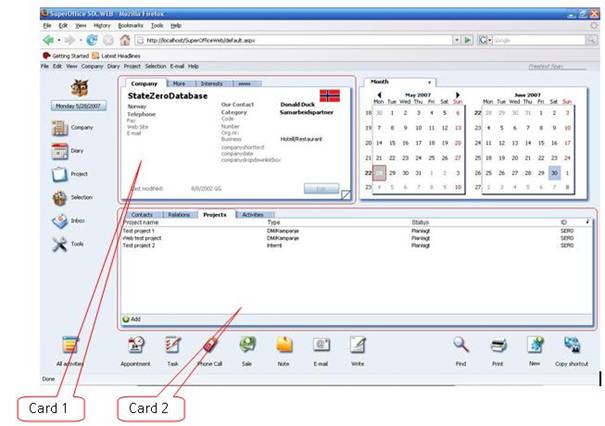
Task: Select Test project 1 row
Action: [356, 231]
